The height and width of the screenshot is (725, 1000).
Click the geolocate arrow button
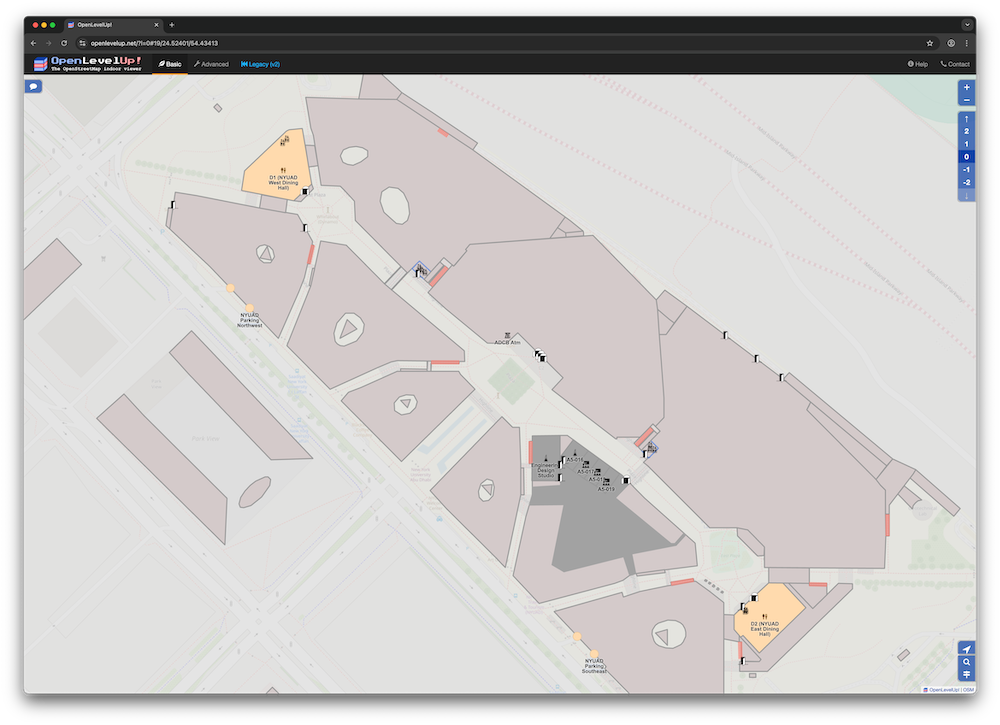pos(966,649)
